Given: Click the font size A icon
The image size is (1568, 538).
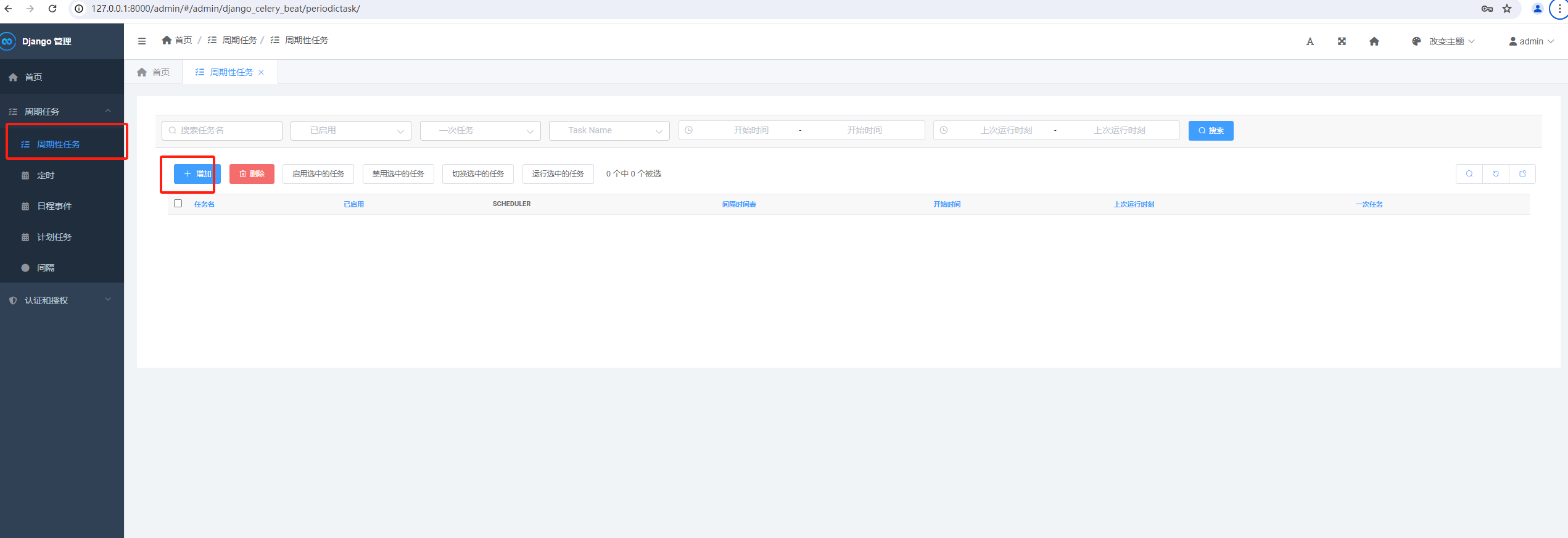Looking at the screenshot, I should coord(1310,41).
